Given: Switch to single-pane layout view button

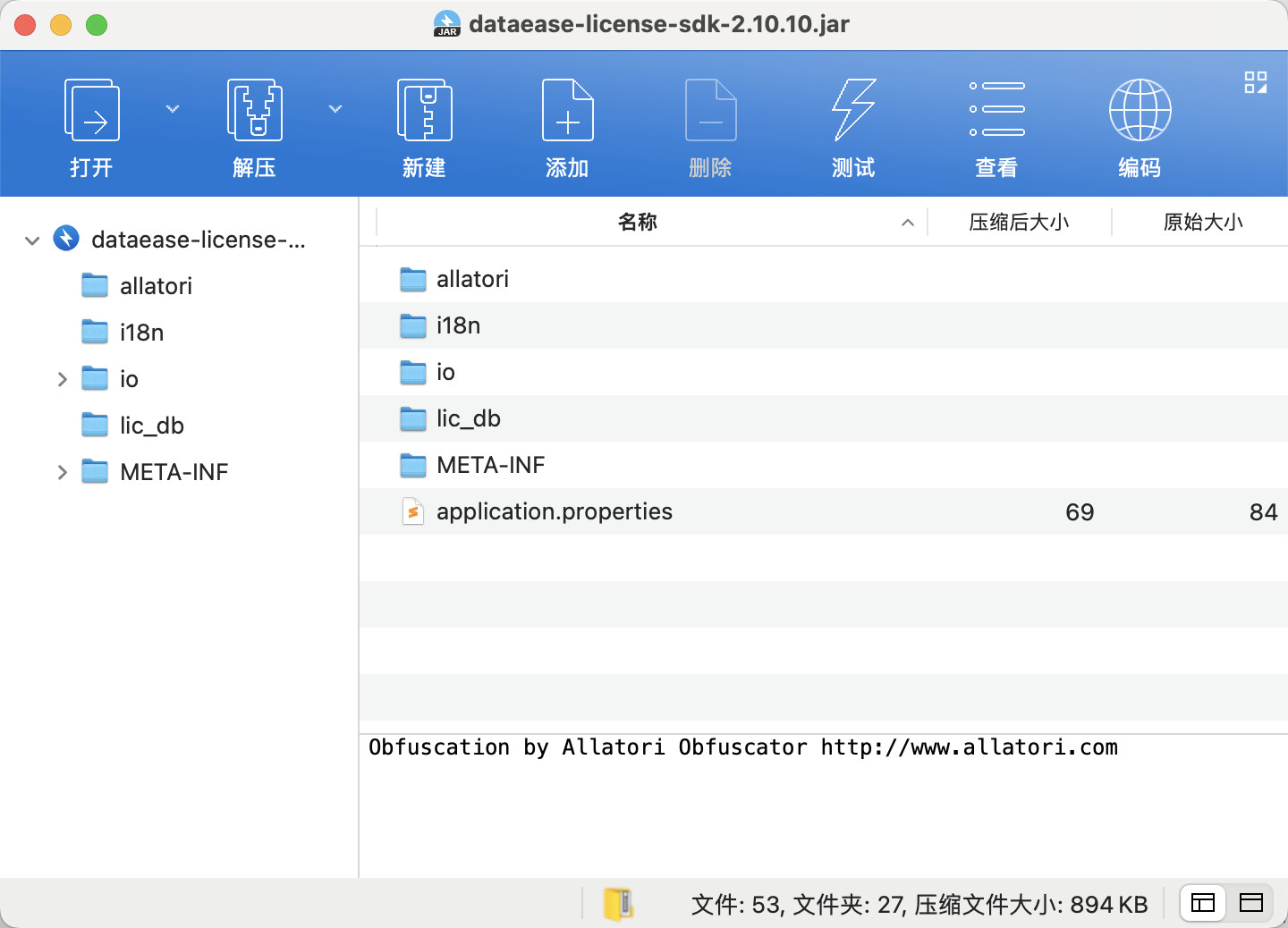Looking at the screenshot, I should [x=1250, y=903].
